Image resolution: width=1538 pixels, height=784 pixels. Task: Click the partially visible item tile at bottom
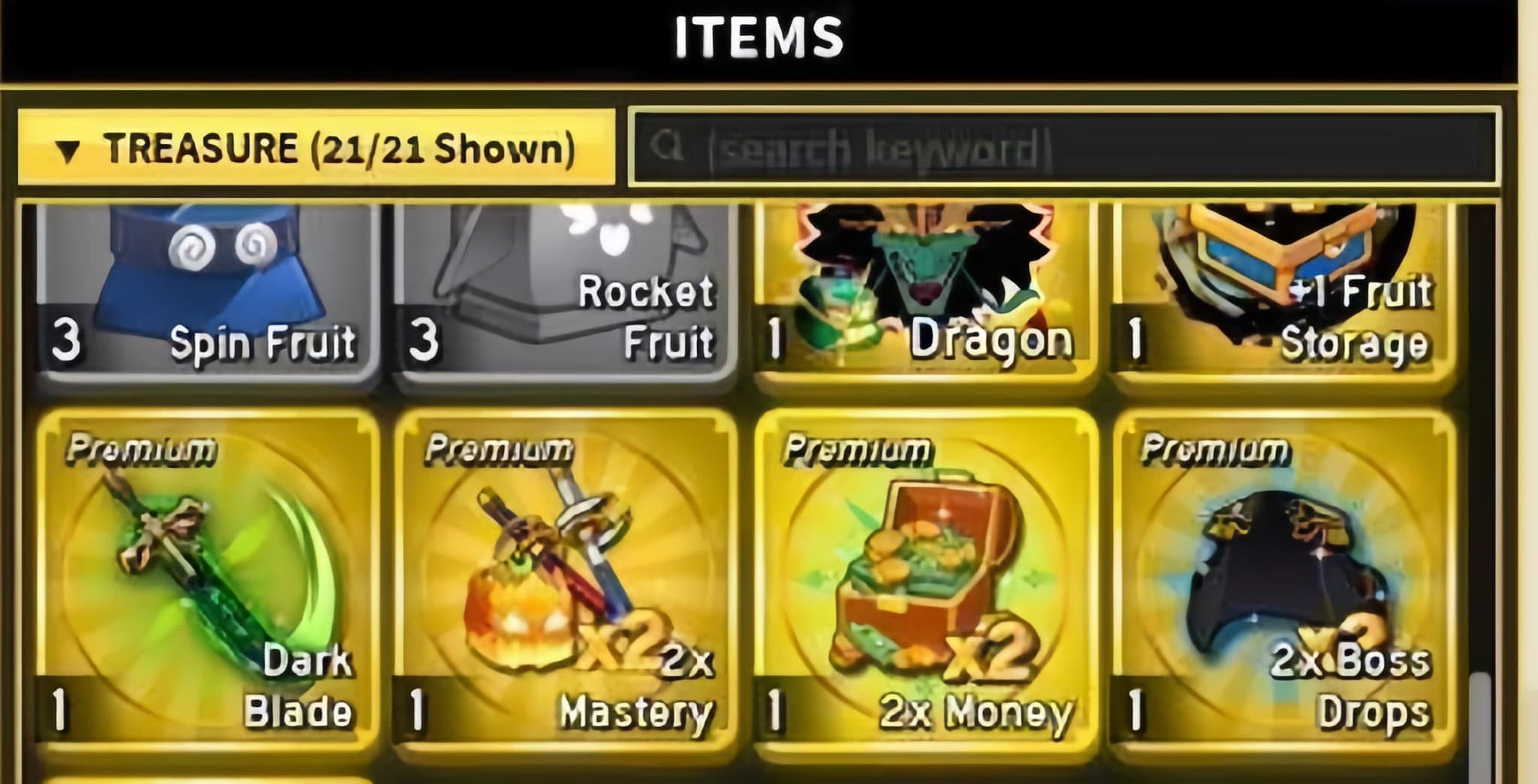pos(207,780)
